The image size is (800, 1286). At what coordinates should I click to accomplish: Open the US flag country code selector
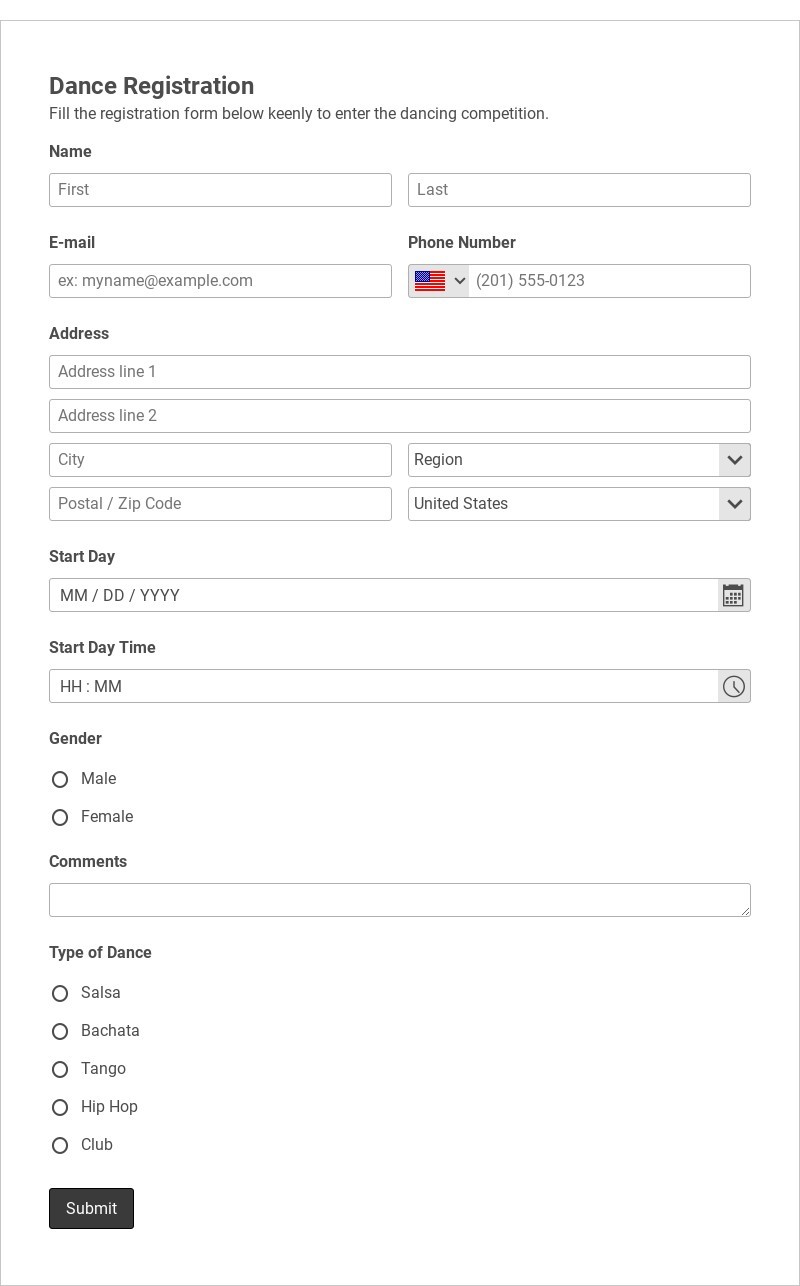pyautogui.click(x=439, y=281)
